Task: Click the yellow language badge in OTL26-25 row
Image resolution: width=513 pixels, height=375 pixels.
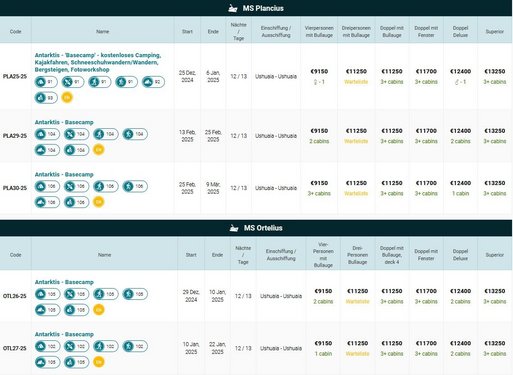Action: pyautogui.click(x=99, y=310)
